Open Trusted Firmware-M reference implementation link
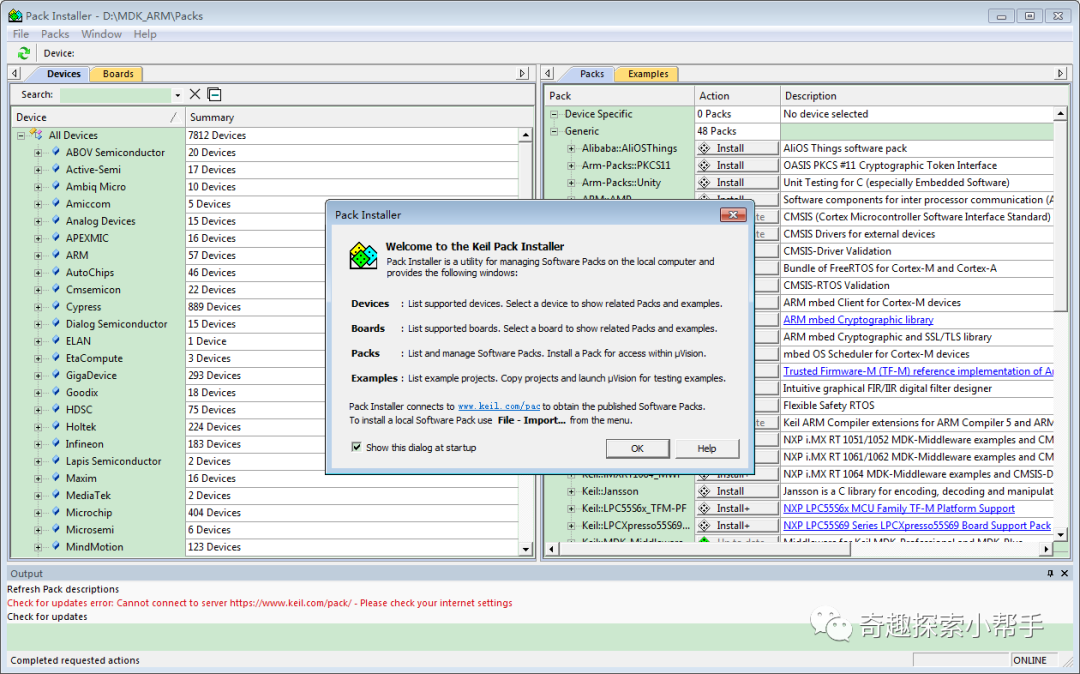The height and width of the screenshot is (674, 1080). point(918,371)
